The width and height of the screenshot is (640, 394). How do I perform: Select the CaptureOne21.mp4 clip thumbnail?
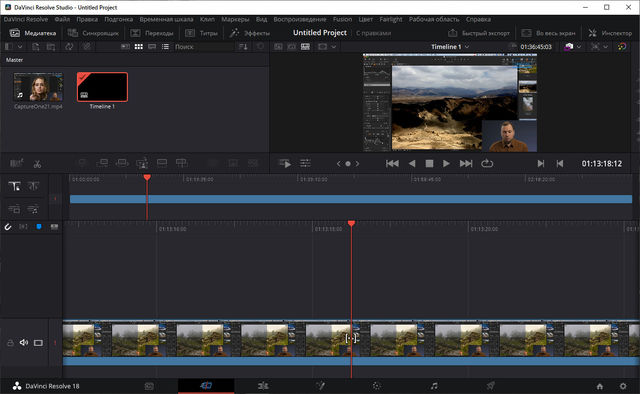click(x=38, y=87)
